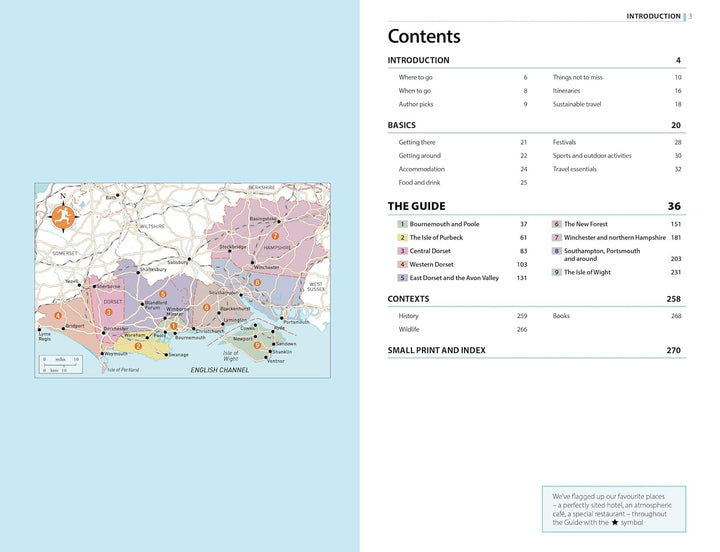The width and height of the screenshot is (720, 552).
Task: Click yellow chapter 2 number box
Action: pyautogui.click(x=402, y=237)
